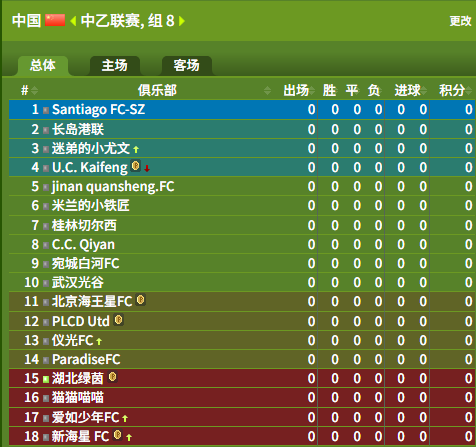
Task: Go to previous league group arrow
Action: (x=73, y=21)
